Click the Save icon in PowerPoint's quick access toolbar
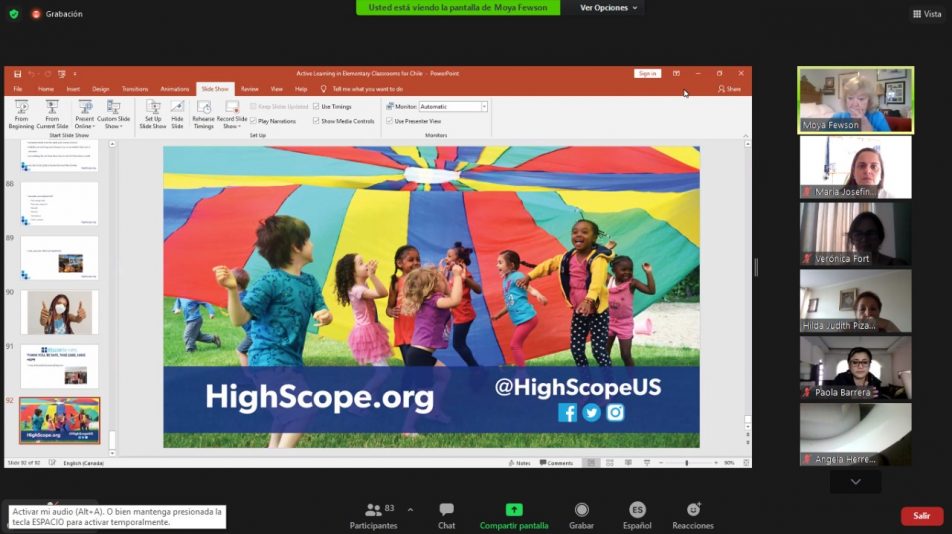Viewport: 952px width, 534px height. [x=17, y=74]
